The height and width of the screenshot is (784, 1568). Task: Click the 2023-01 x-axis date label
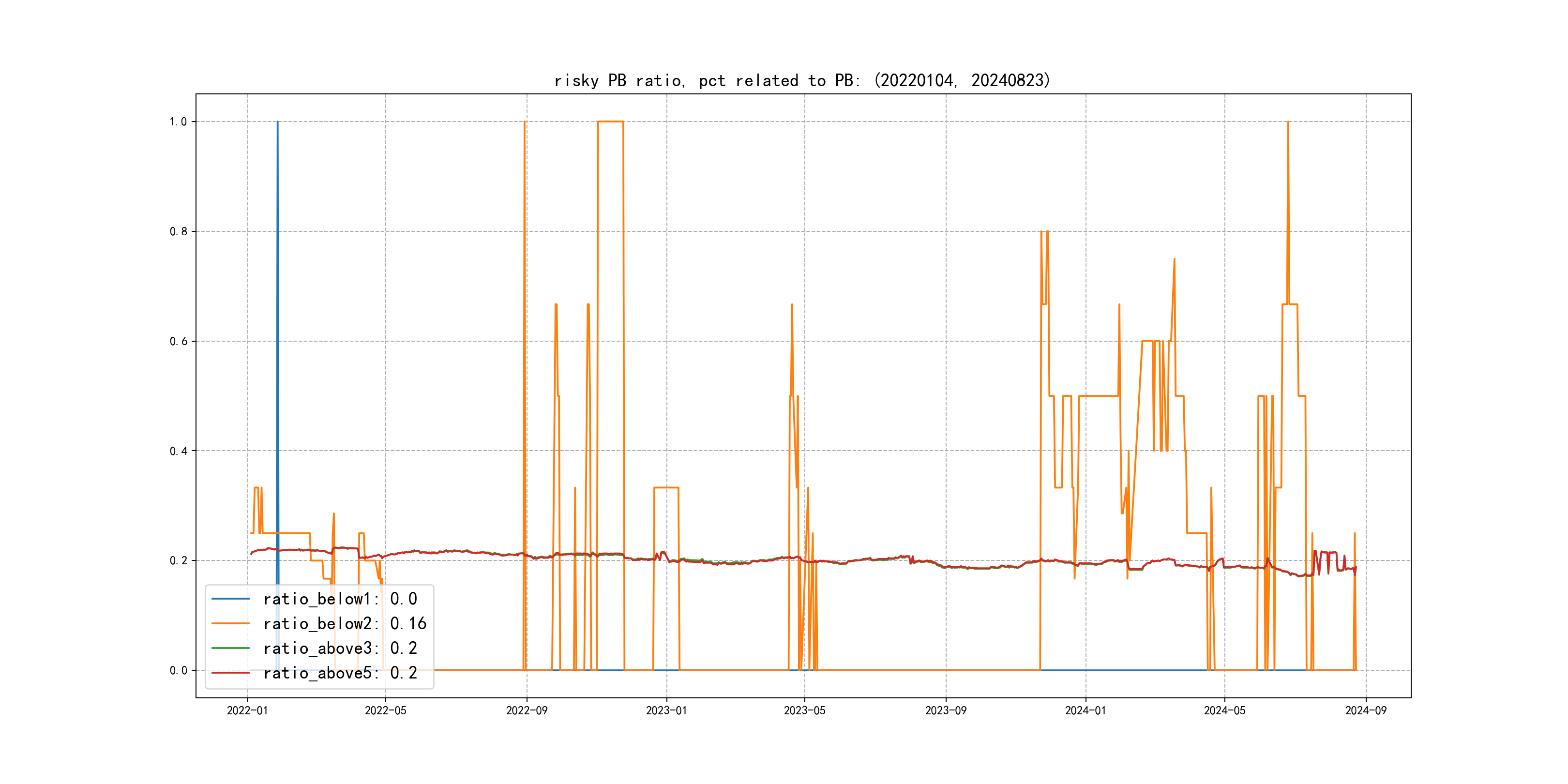(666, 710)
